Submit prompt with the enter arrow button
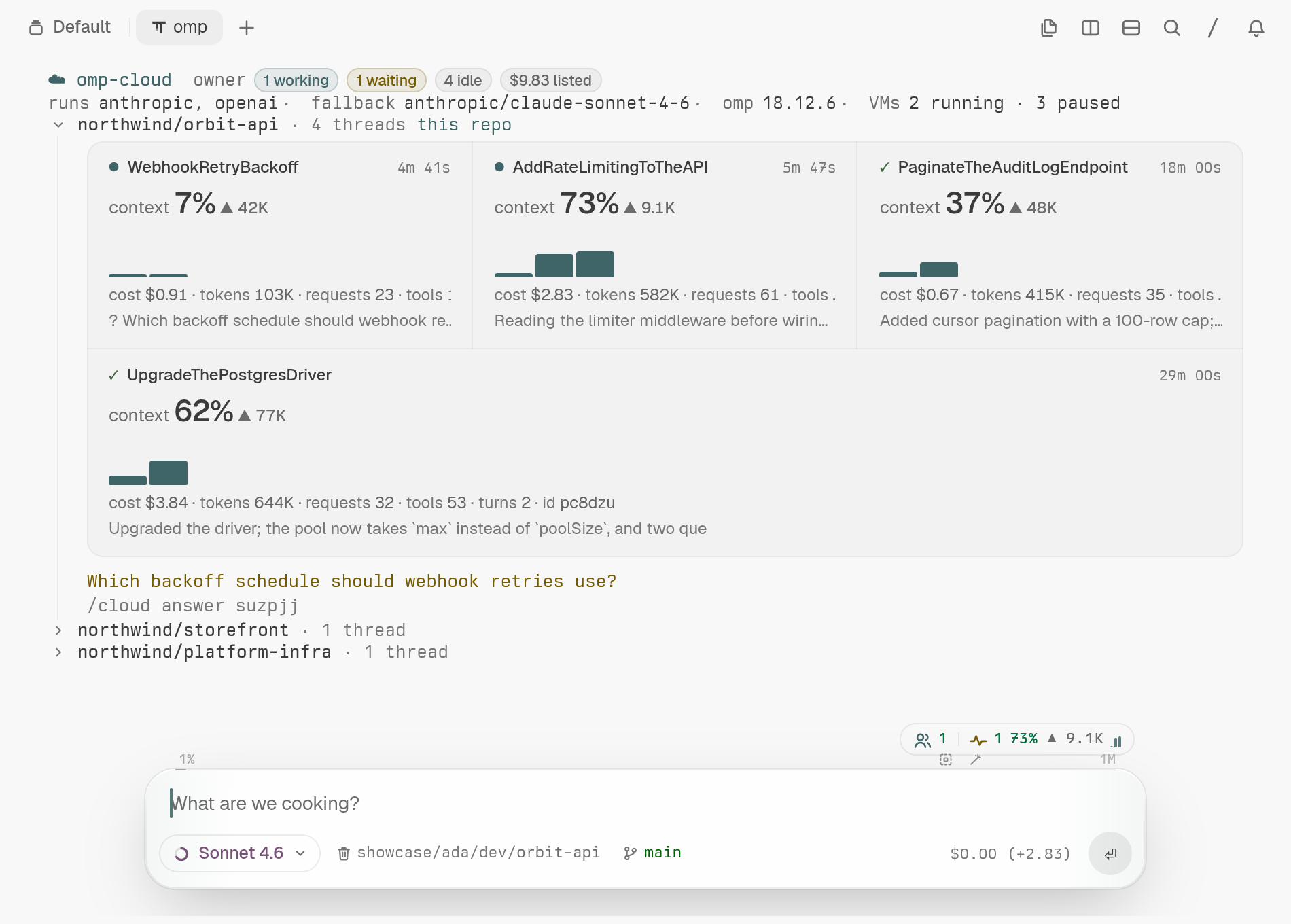 1110,853
